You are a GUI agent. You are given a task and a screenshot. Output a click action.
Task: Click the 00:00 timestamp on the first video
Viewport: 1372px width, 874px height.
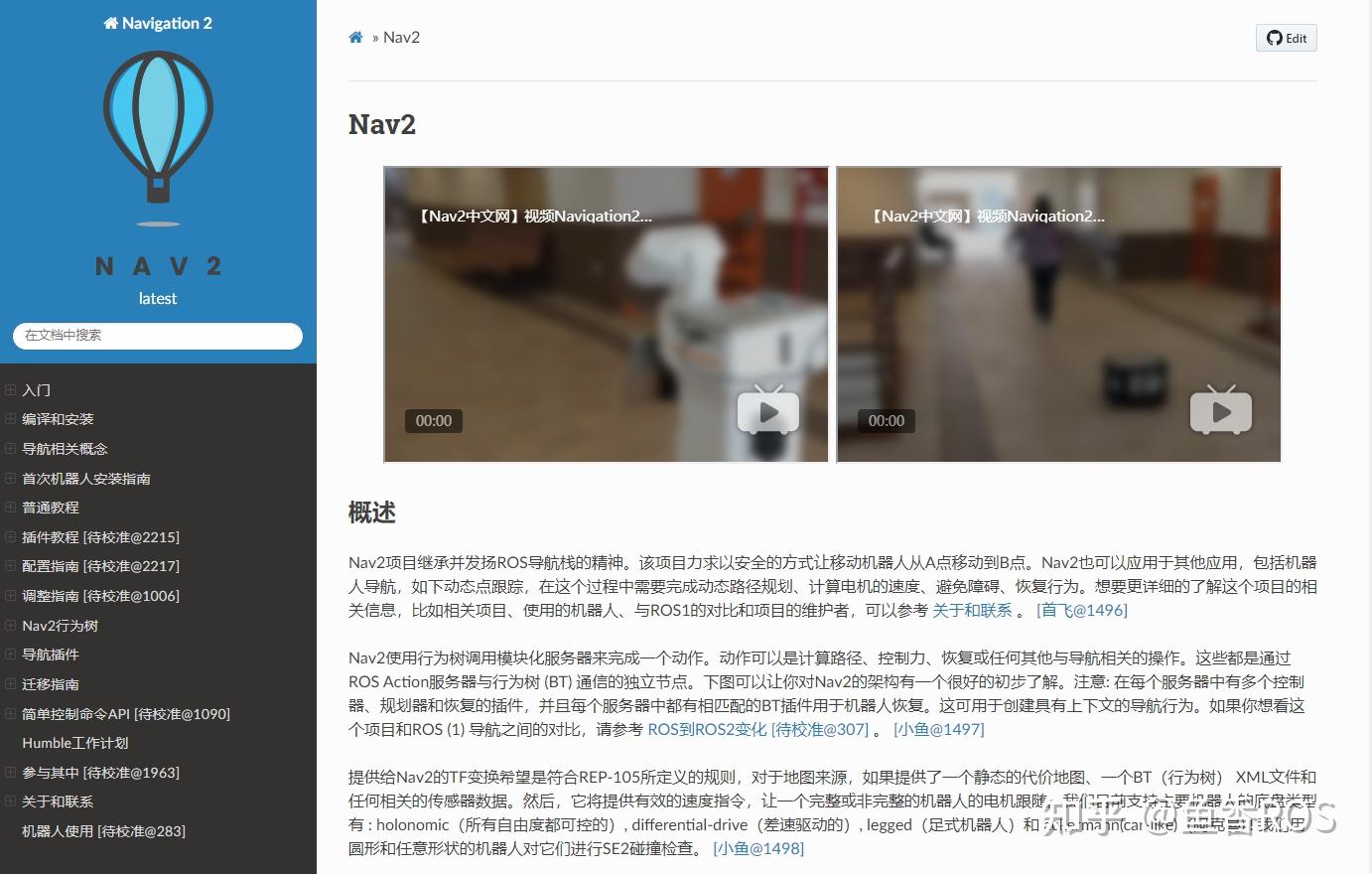pyautogui.click(x=434, y=420)
